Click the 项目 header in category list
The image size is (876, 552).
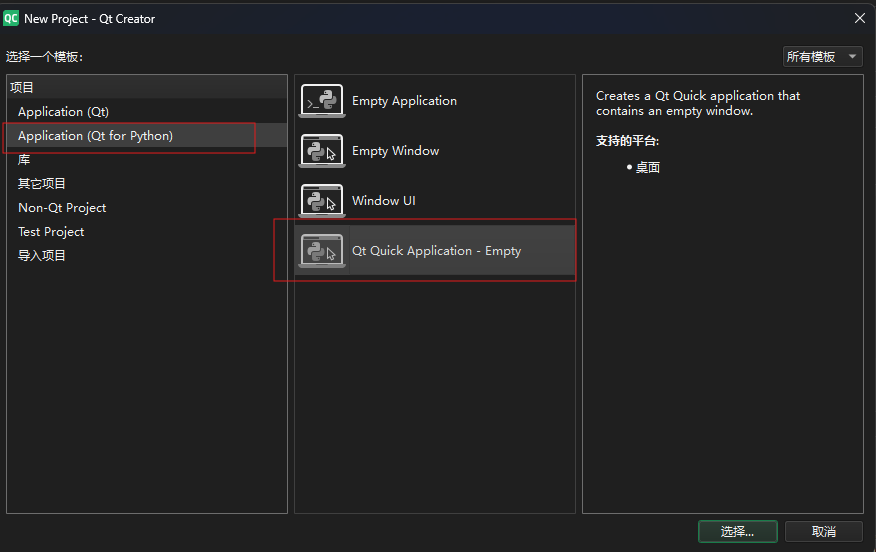pyautogui.click(x=147, y=87)
